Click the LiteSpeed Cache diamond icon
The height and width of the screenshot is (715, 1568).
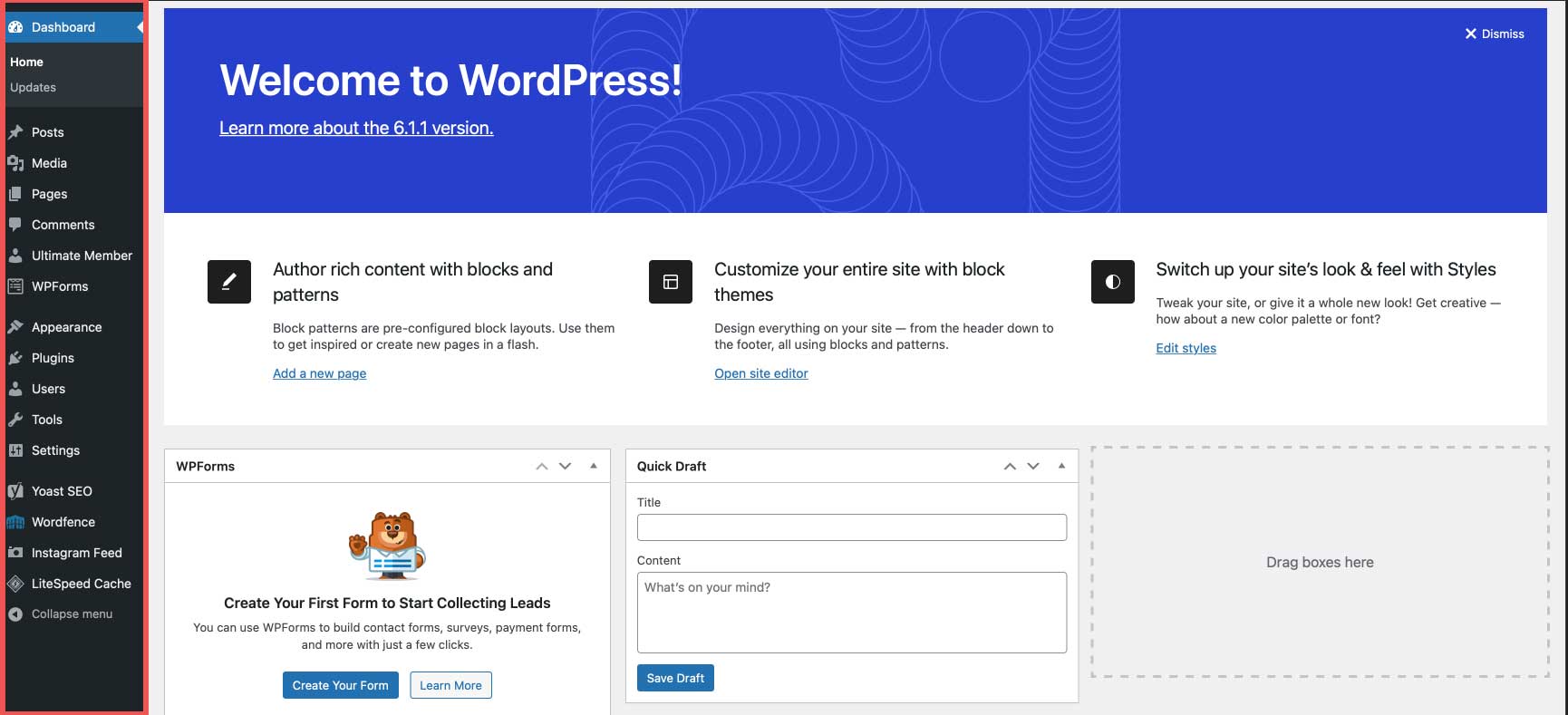coord(15,584)
